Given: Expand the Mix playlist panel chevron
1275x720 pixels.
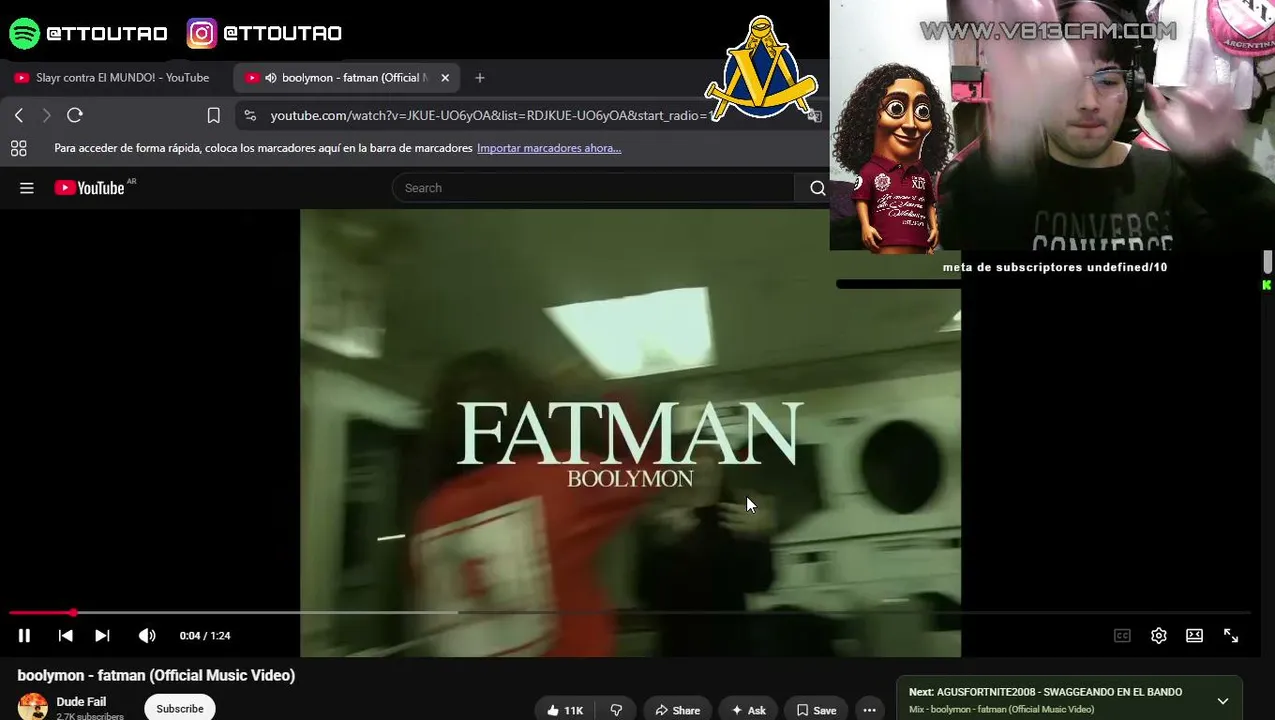Looking at the screenshot, I should (1222, 701).
